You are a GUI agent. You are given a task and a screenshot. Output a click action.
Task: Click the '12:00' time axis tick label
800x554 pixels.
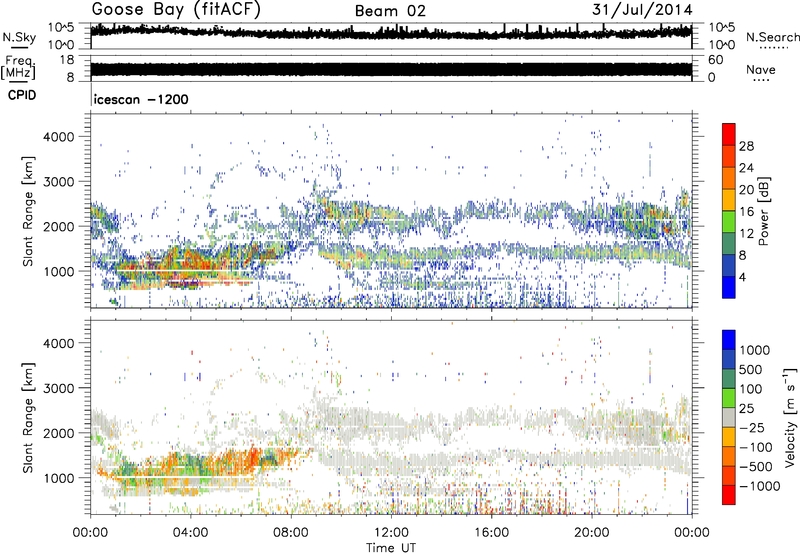click(391, 533)
